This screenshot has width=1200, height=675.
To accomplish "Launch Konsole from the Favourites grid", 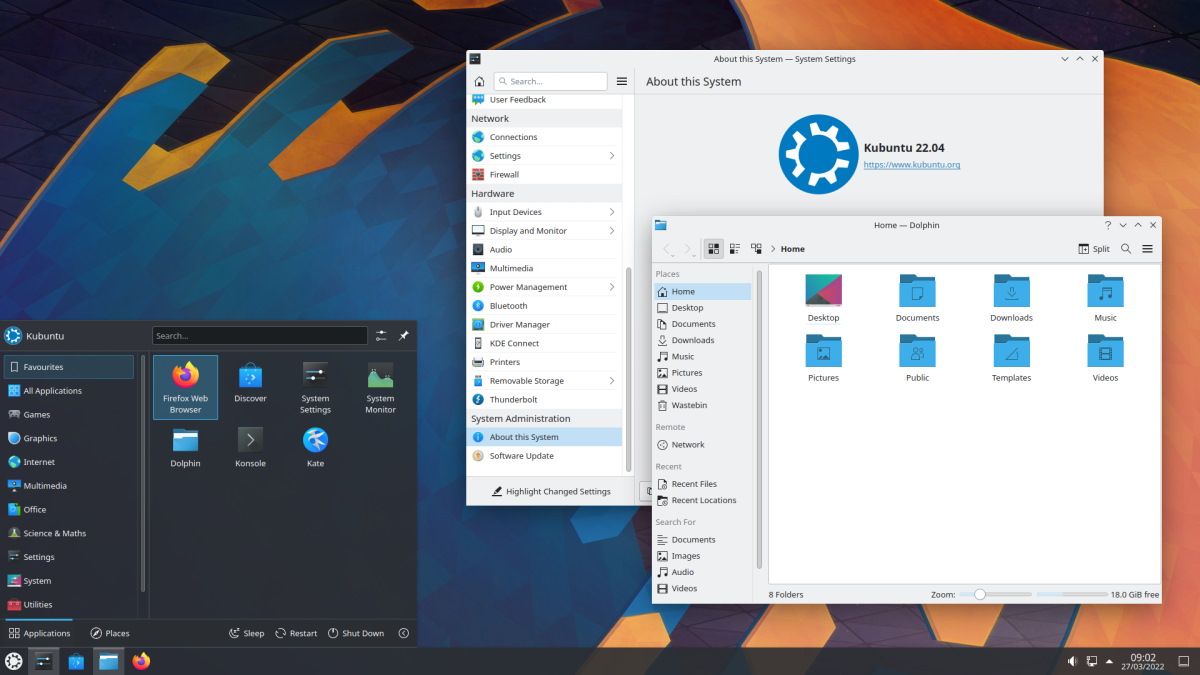I will (x=250, y=447).
